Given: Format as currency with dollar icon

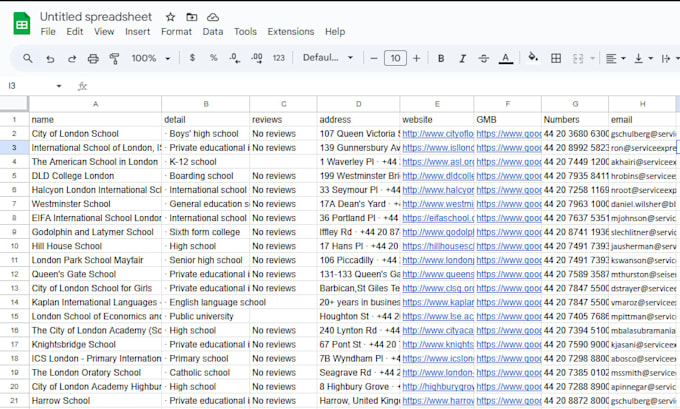Looking at the screenshot, I should tap(192, 58).
